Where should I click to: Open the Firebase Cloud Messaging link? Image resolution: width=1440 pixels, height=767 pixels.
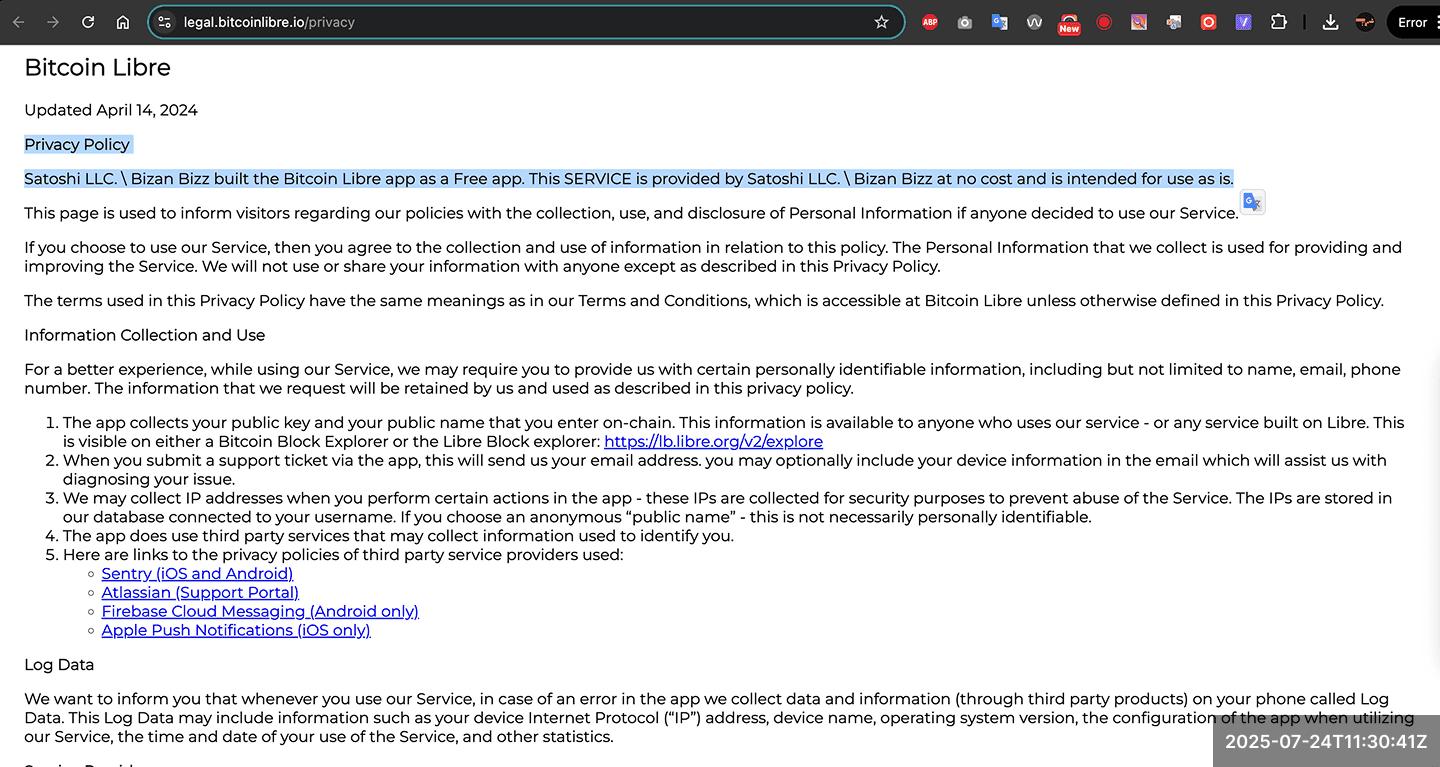260,611
